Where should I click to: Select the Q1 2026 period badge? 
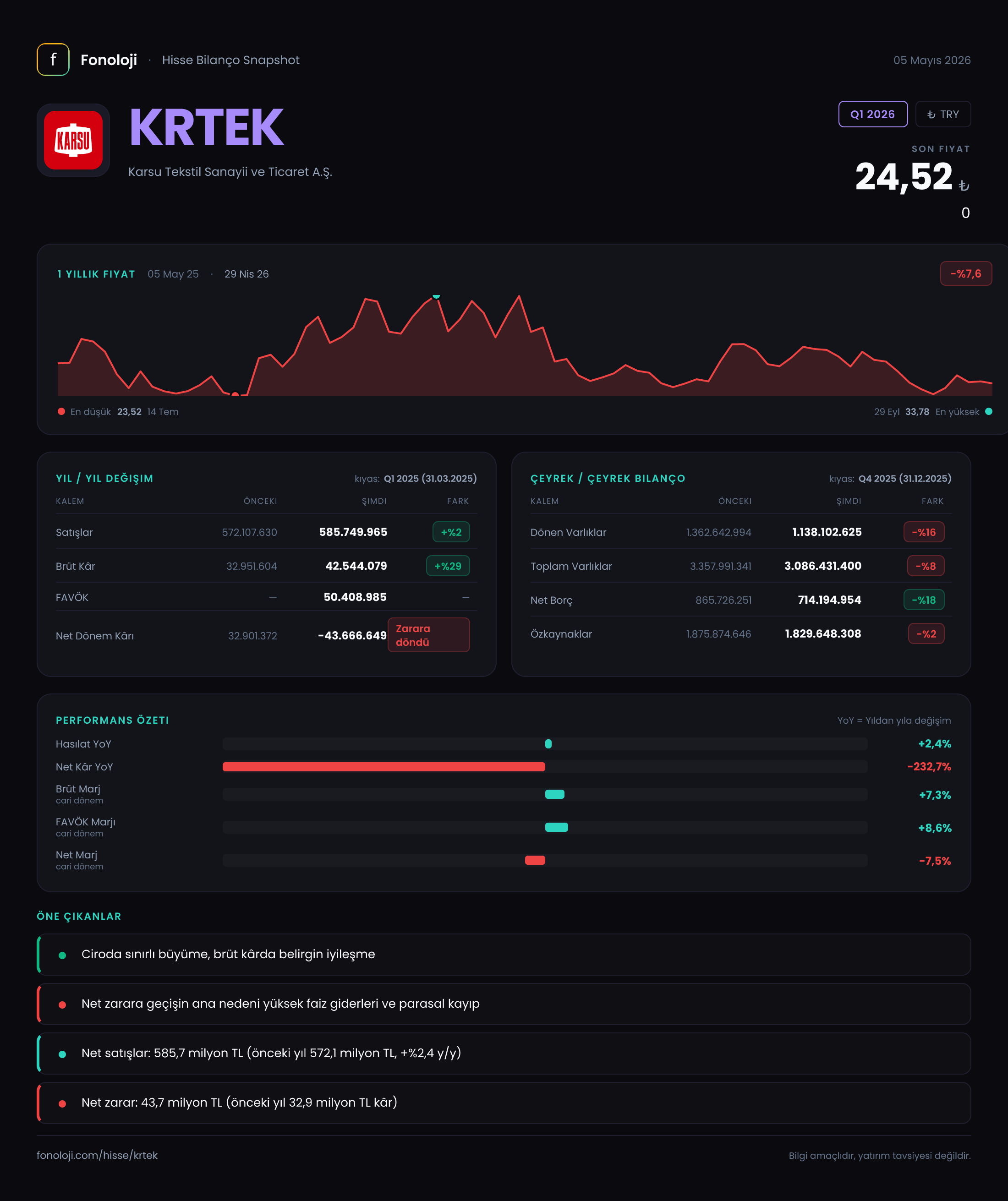coord(872,114)
